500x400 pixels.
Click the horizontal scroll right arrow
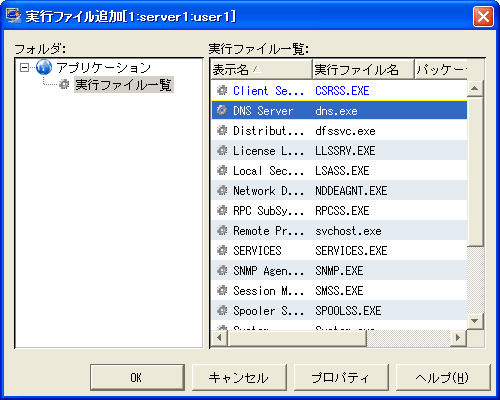(x=459, y=337)
